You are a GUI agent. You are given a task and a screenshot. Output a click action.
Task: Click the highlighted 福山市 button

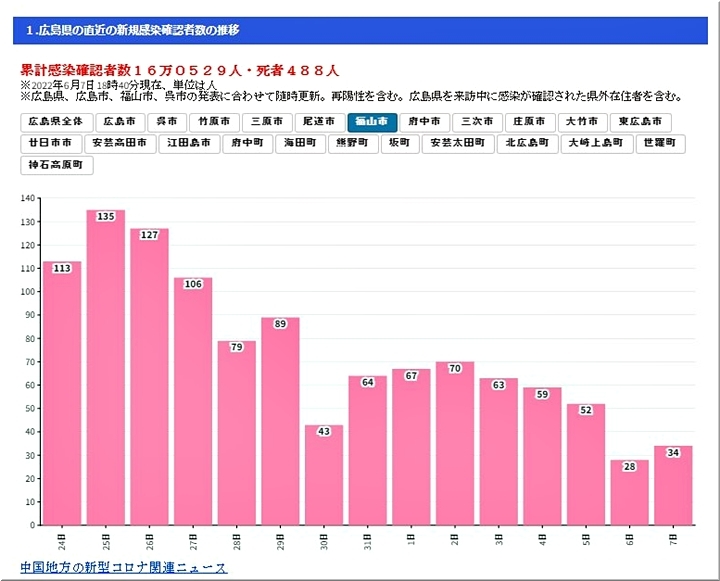tap(372, 122)
